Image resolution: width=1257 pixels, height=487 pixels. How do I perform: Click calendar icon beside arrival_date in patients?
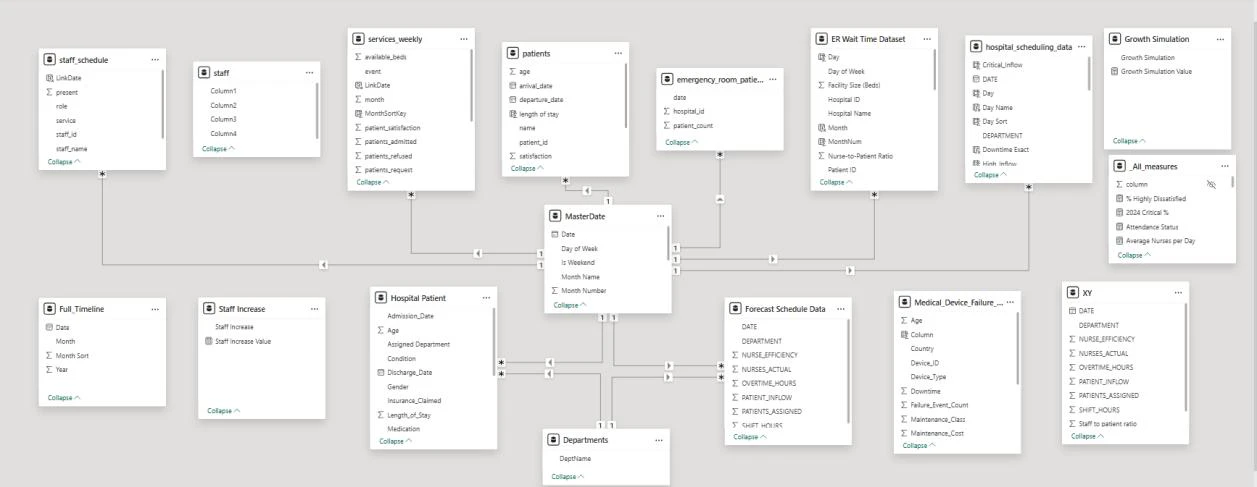[x=512, y=86]
